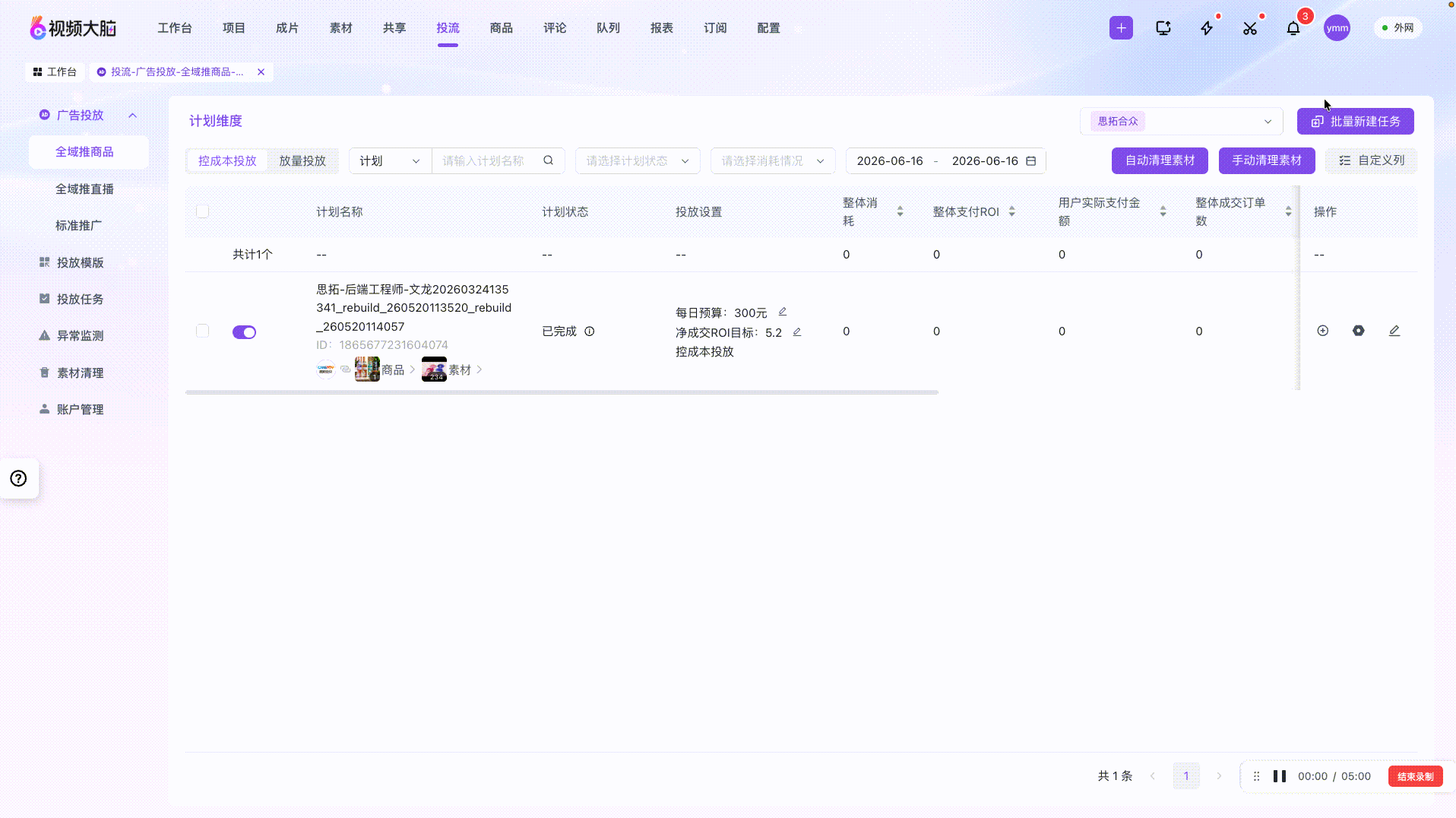Open the scissors clip tool icon
1456x818 pixels.
(1250, 28)
